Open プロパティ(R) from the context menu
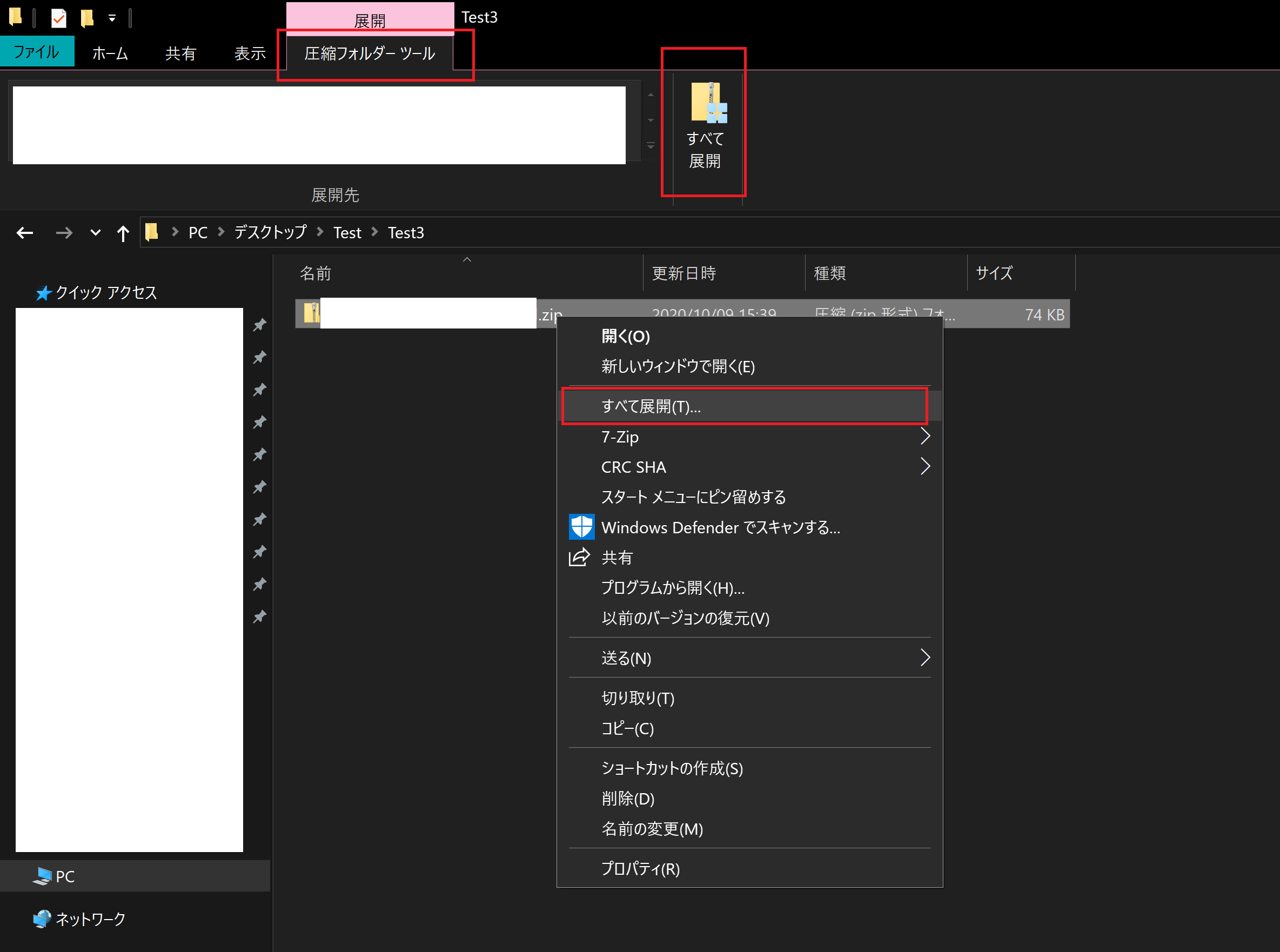This screenshot has width=1280, height=952. [x=640, y=869]
